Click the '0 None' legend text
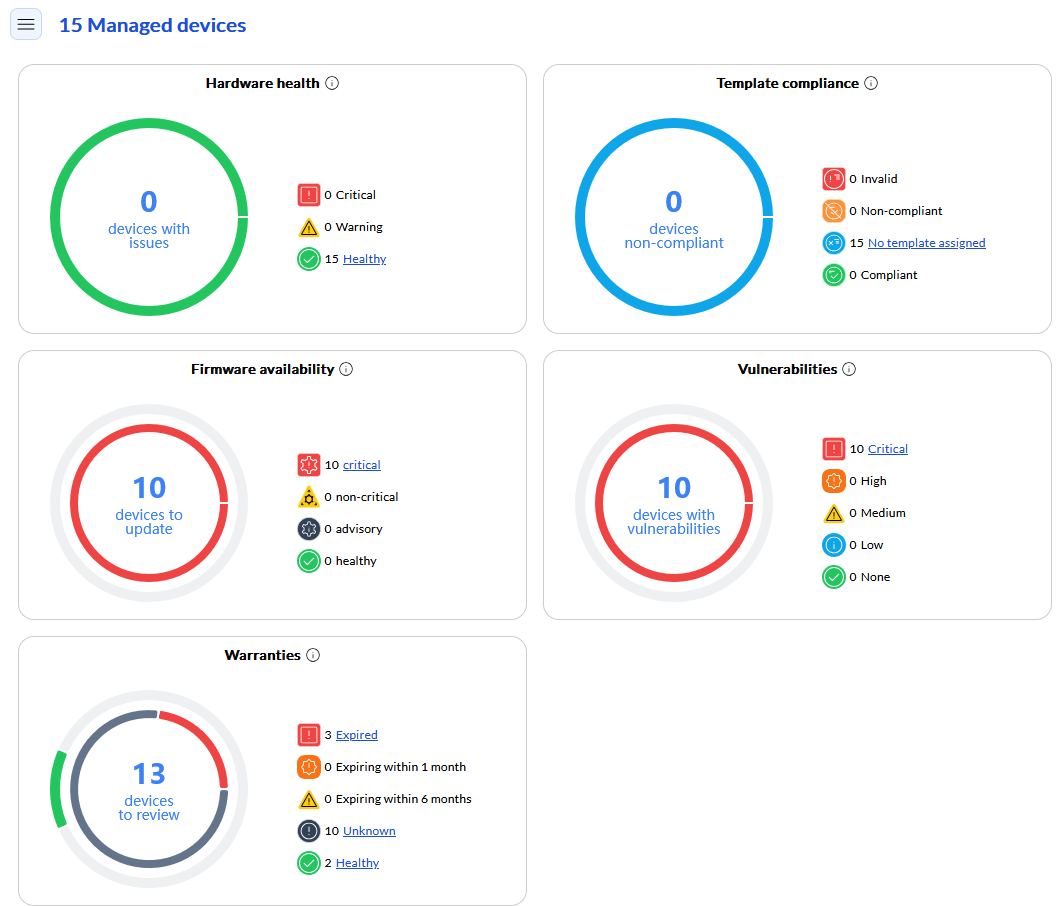 870,577
